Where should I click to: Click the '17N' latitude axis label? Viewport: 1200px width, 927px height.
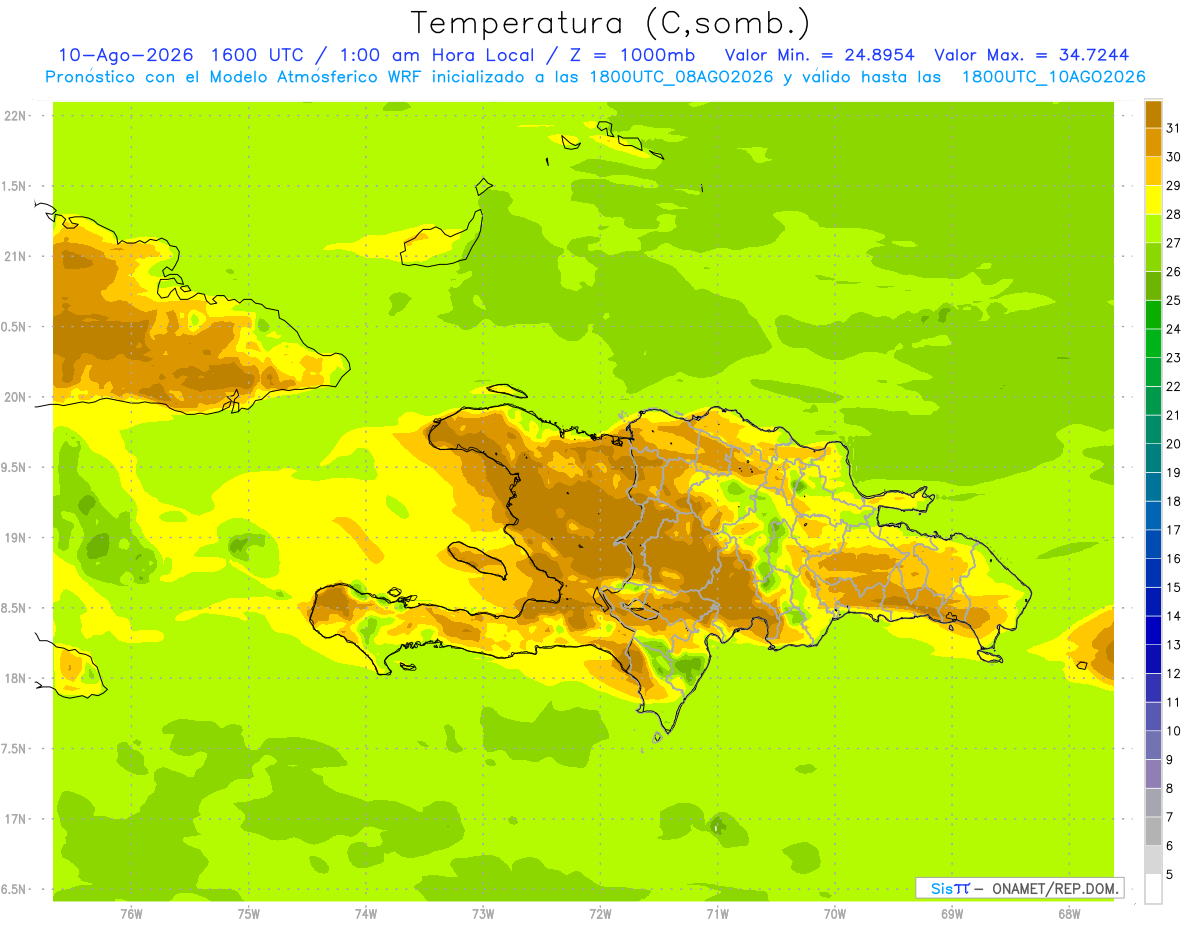tap(14, 819)
